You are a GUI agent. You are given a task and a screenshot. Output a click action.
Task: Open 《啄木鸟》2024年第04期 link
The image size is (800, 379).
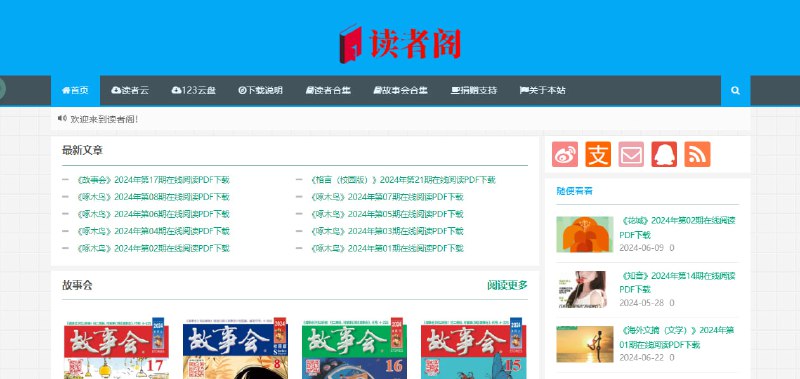click(153, 231)
